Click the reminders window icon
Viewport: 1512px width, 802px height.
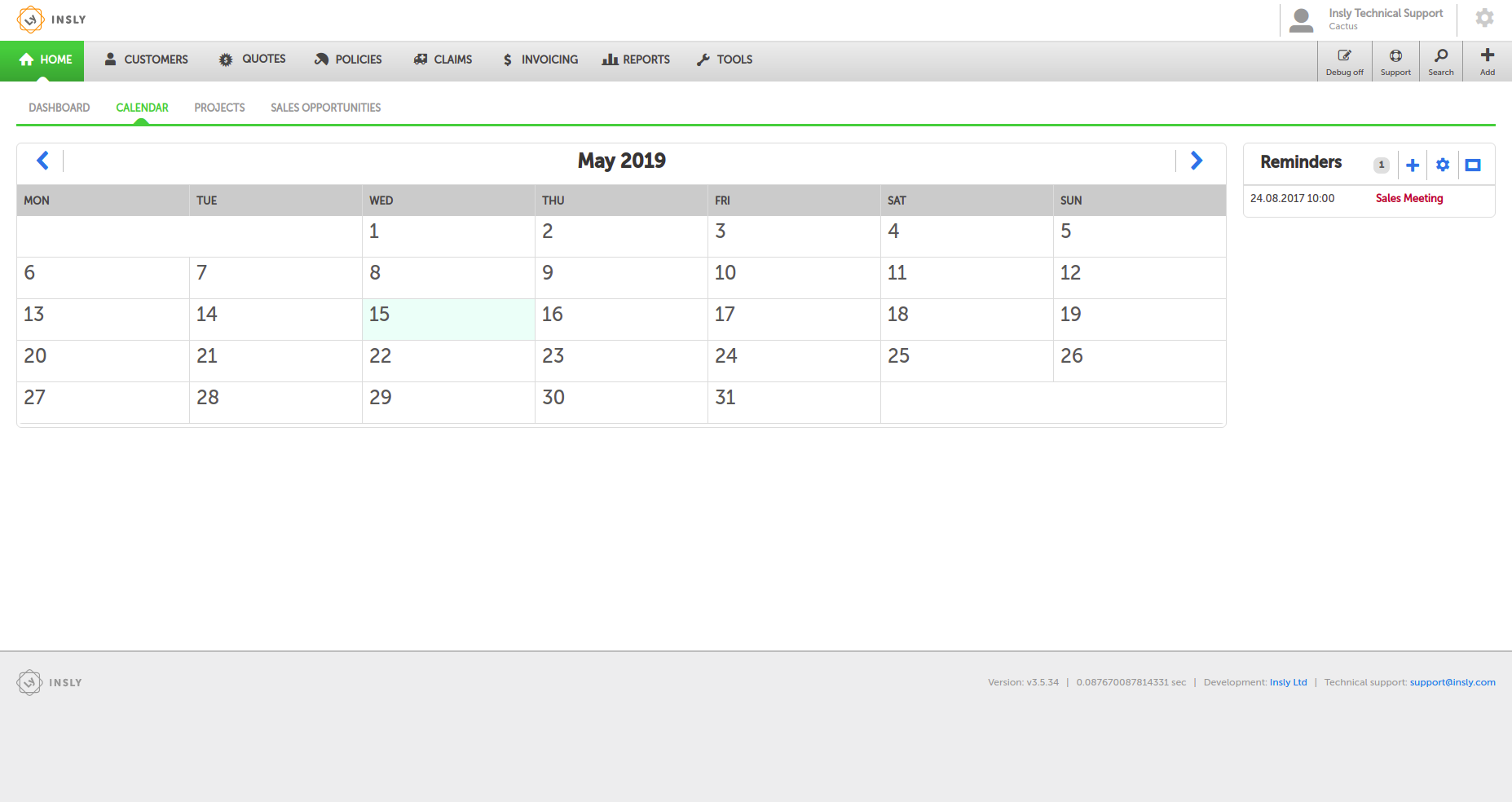pos(1473,165)
